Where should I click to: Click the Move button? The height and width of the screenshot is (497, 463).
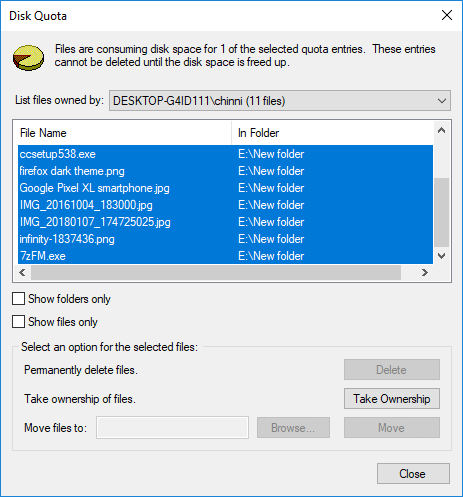[392, 428]
